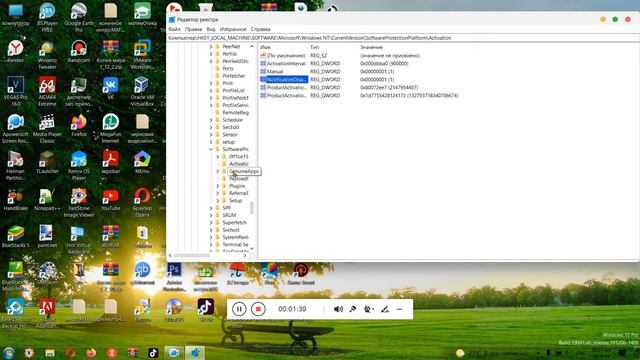The width and height of the screenshot is (640, 360).
Task: Launch FastStone Image Viewer from the desktop
Action: pos(79,202)
